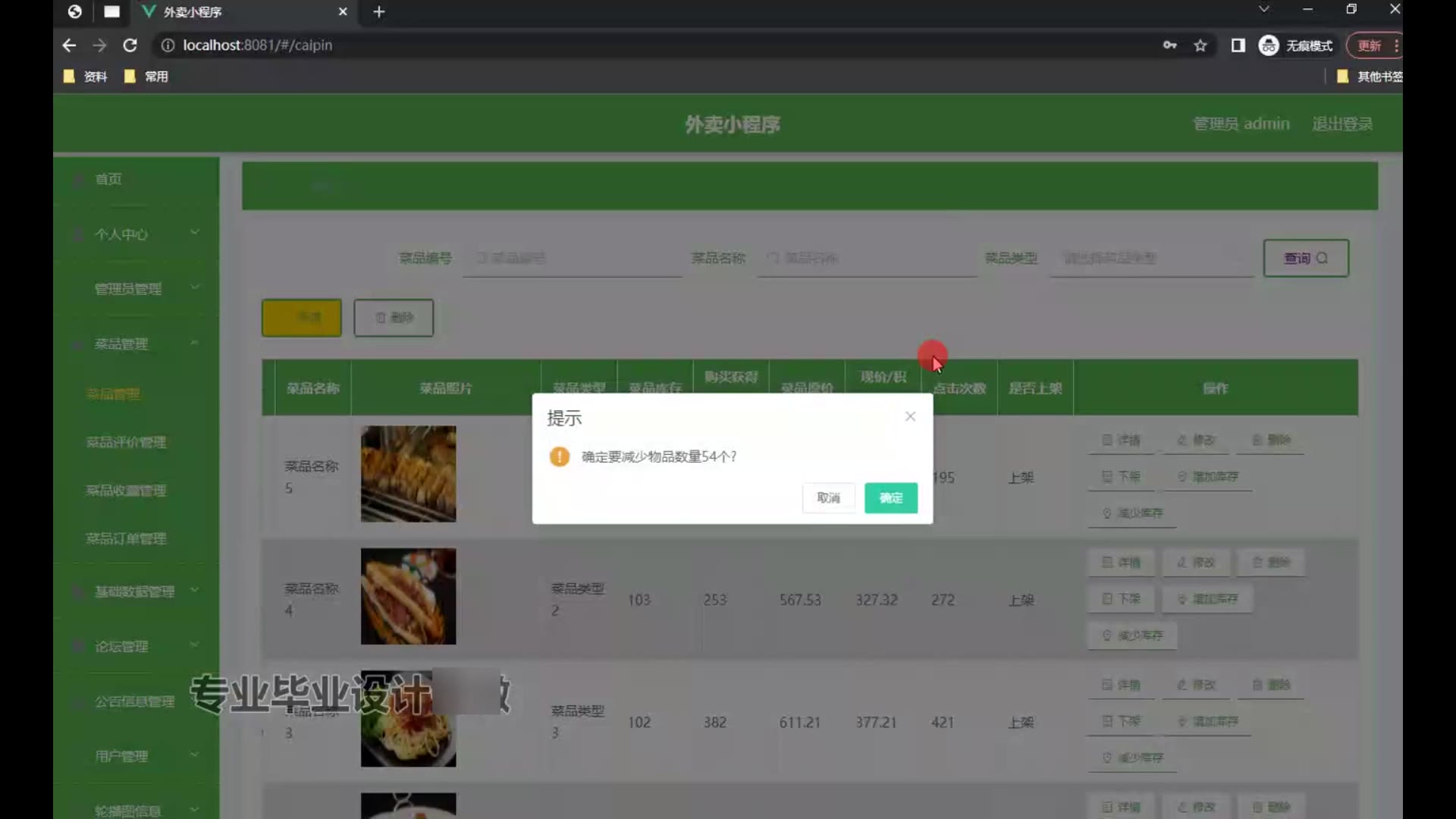Open the 菜品管理 submenu item highlighted in yellow
This screenshot has height=819, width=1456.
tap(113, 394)
